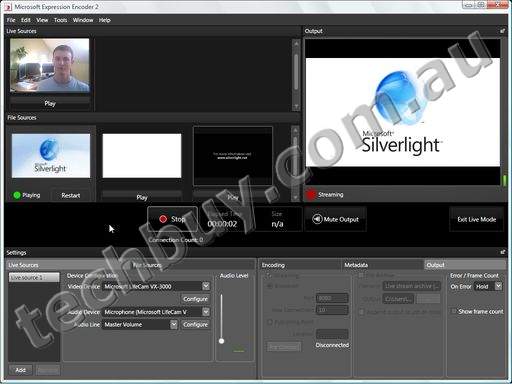Click the Max Connections field
Screen dimensions: 512x384
click(332, 310)
